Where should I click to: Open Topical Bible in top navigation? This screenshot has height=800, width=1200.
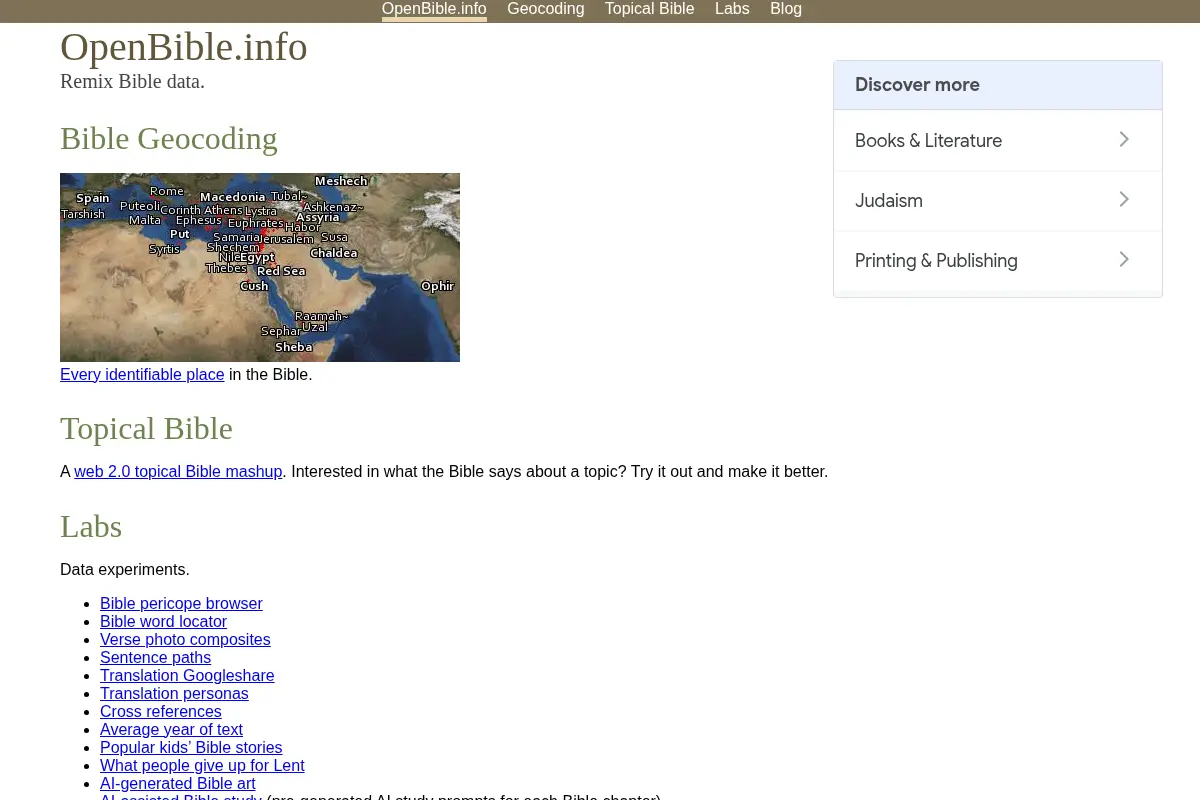point(649,9)
